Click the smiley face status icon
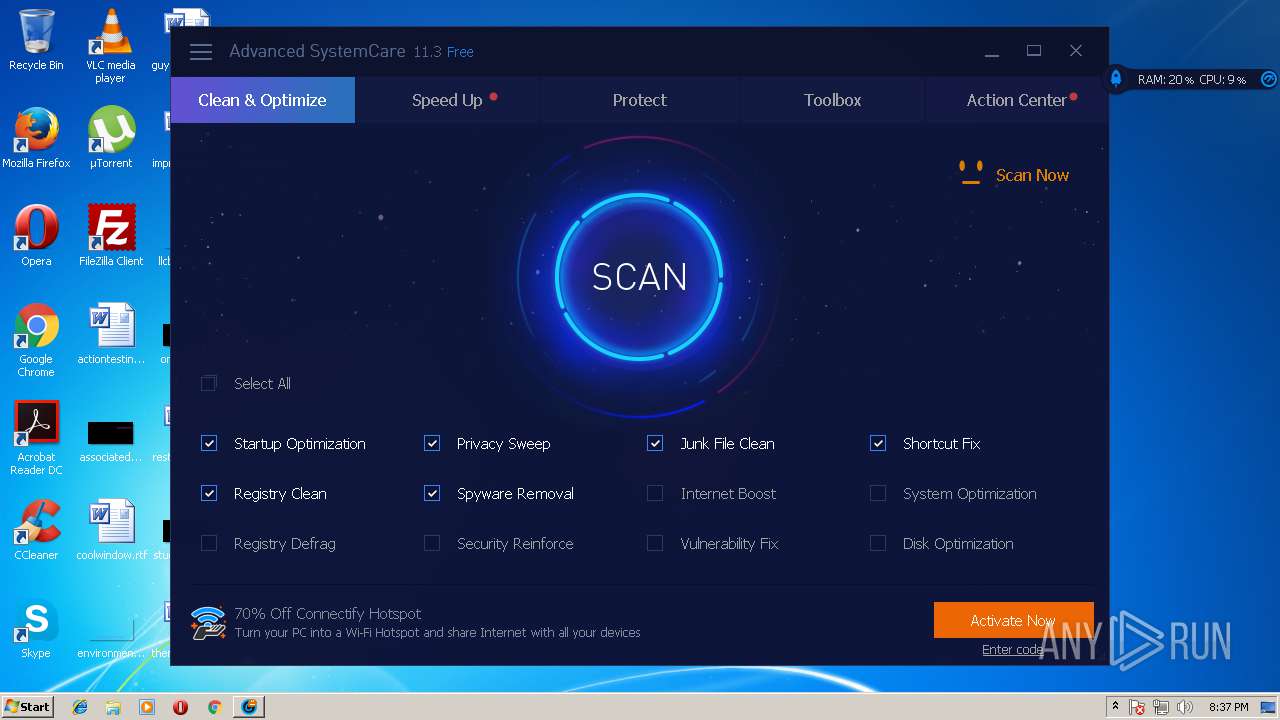Viewport: 1280px width, 720px height. click(970, 174)
